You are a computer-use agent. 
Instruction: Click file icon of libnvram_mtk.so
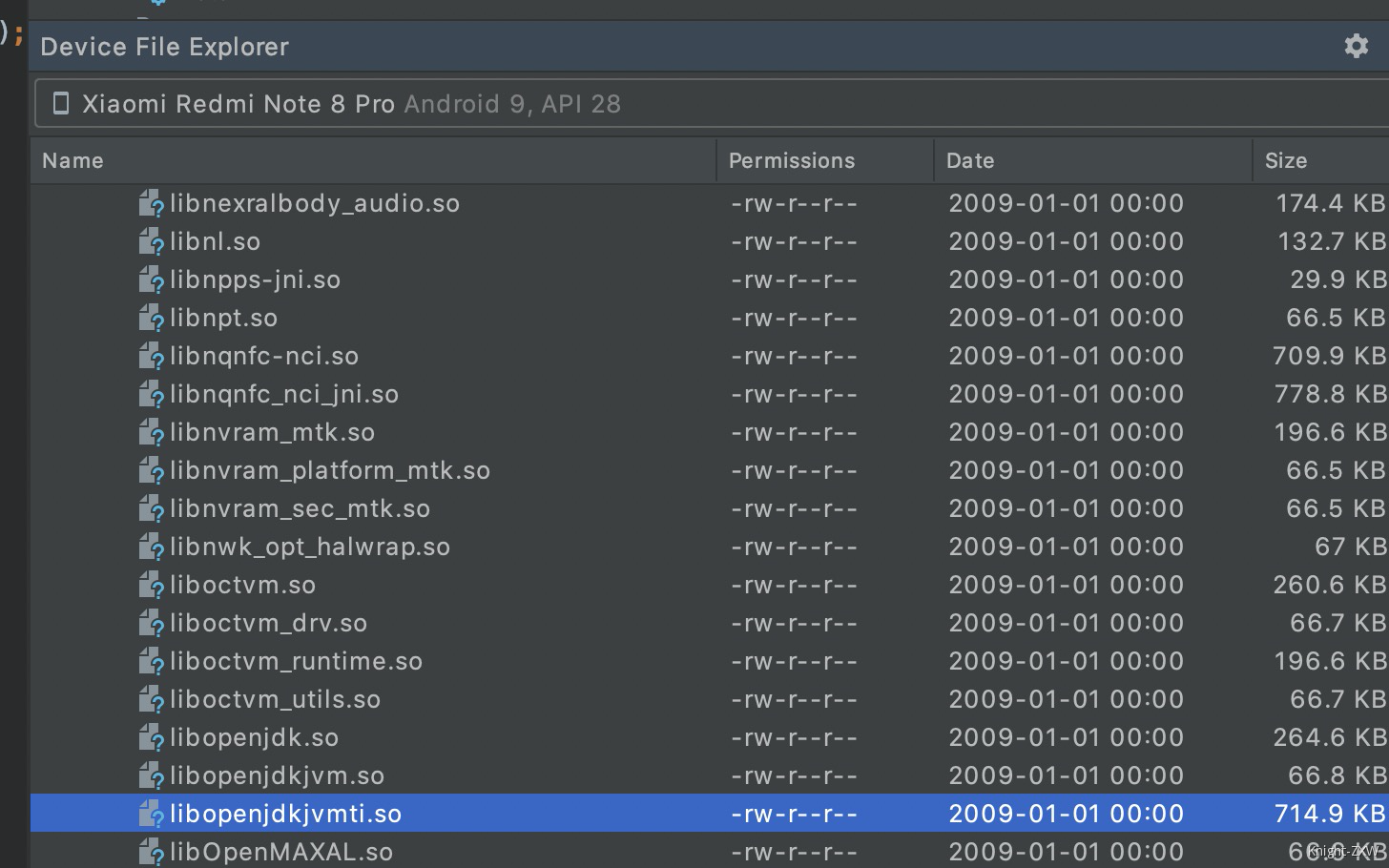[151, 432]
